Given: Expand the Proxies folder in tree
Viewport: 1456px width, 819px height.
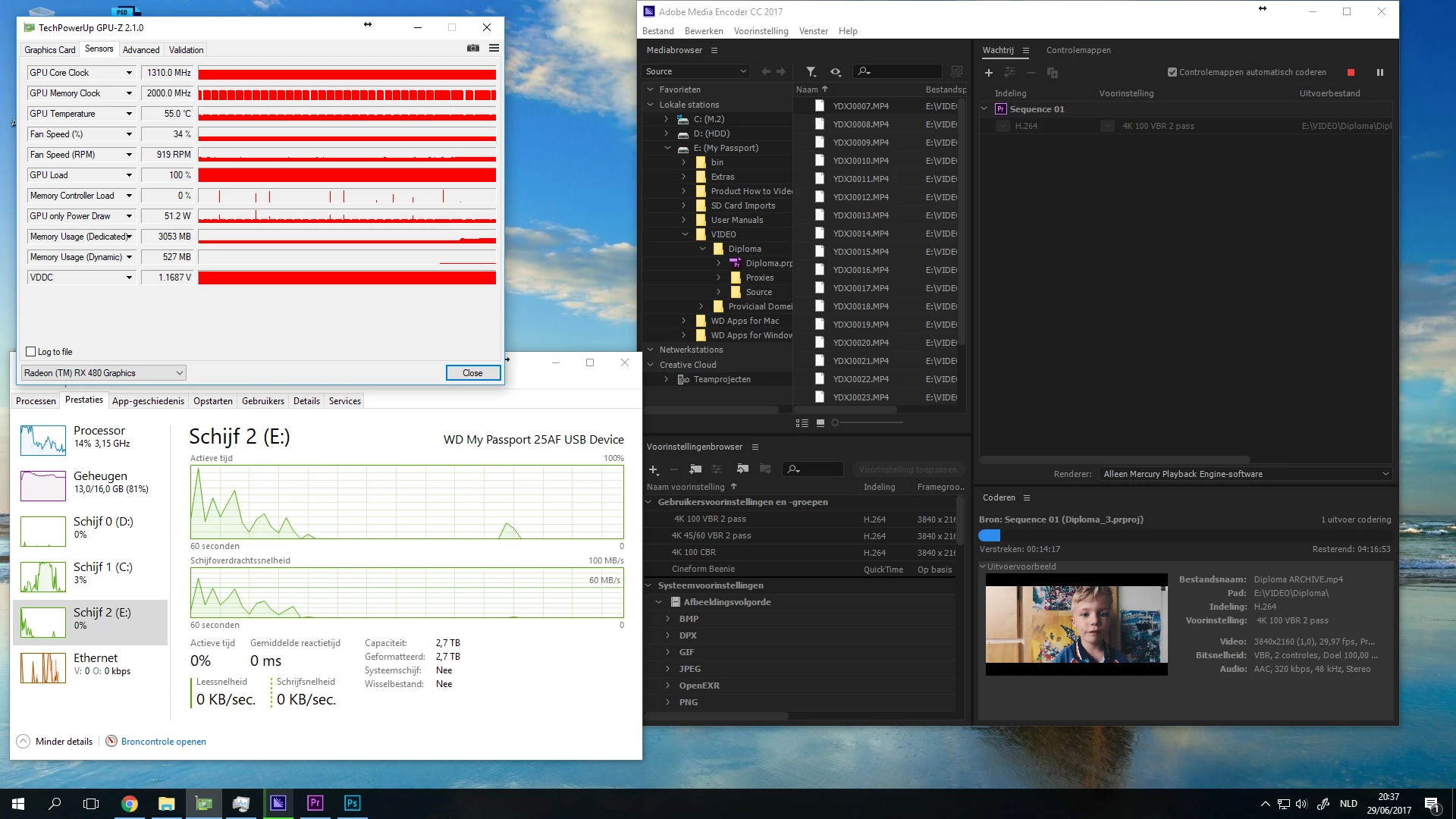Looking at the screenshot, I should 719,278.
